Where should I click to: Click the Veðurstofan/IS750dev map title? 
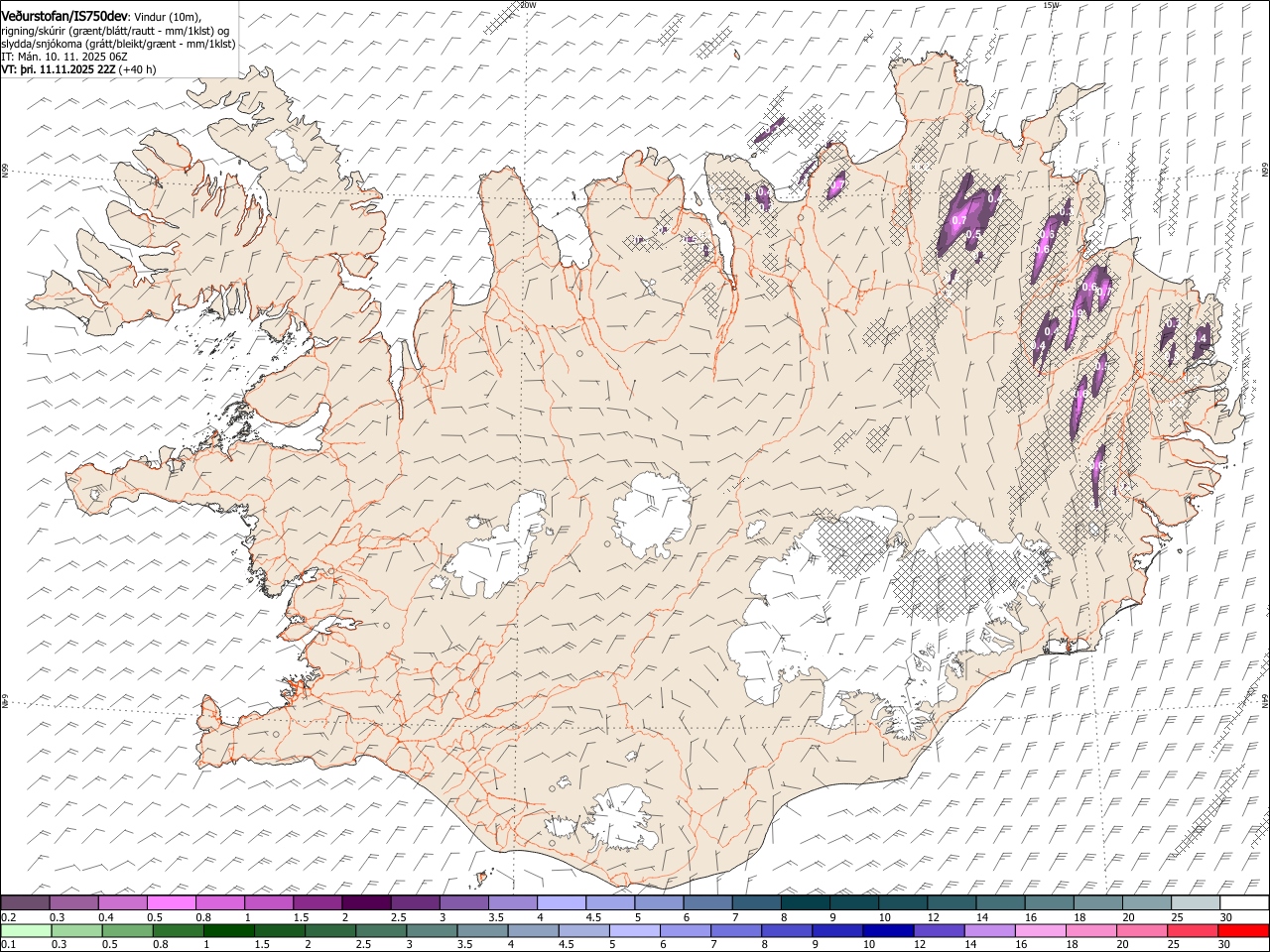pyautogui.click(x=64, y=16)
